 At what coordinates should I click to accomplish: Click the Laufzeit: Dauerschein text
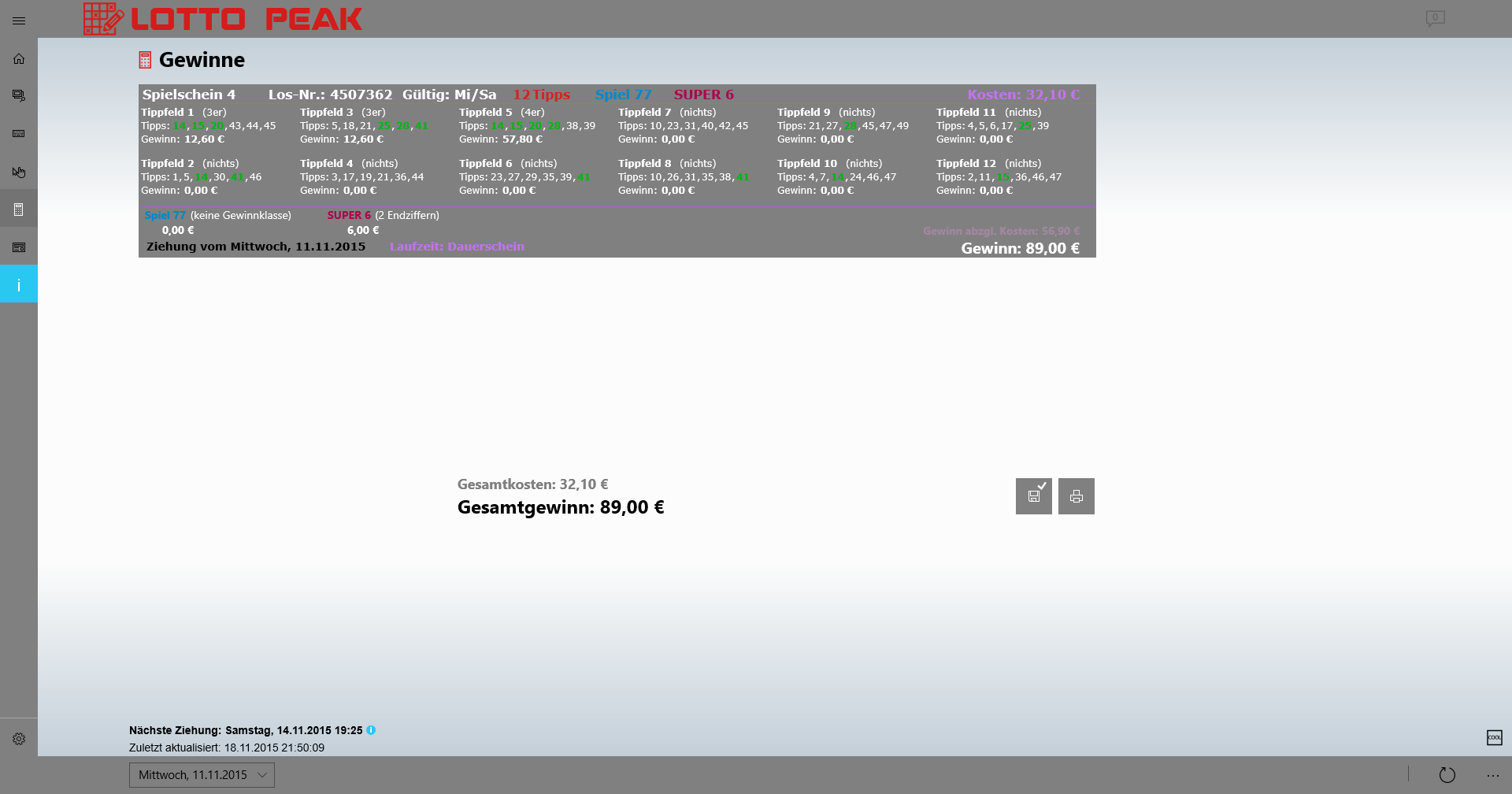[x=457, y=247]
